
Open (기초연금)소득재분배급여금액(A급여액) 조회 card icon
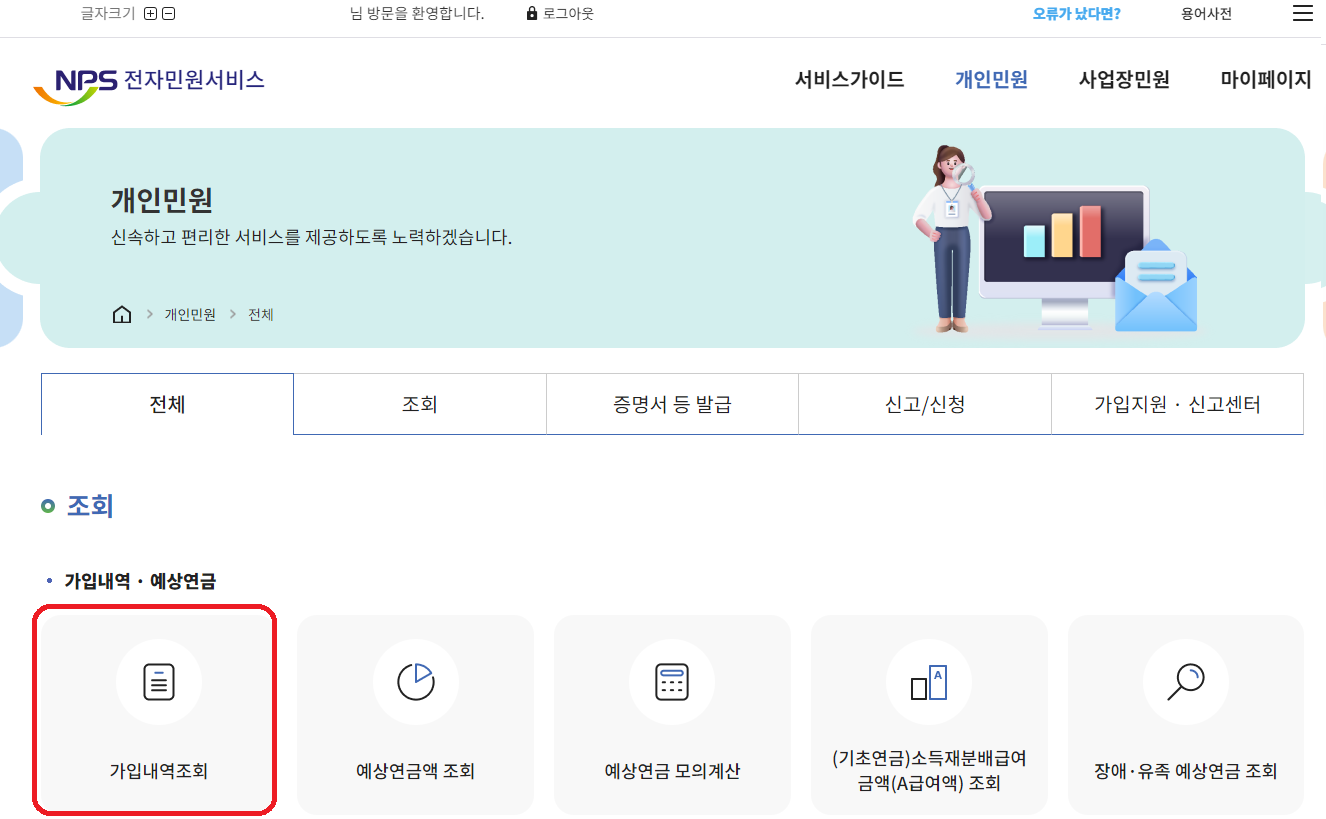pos(929,682)
